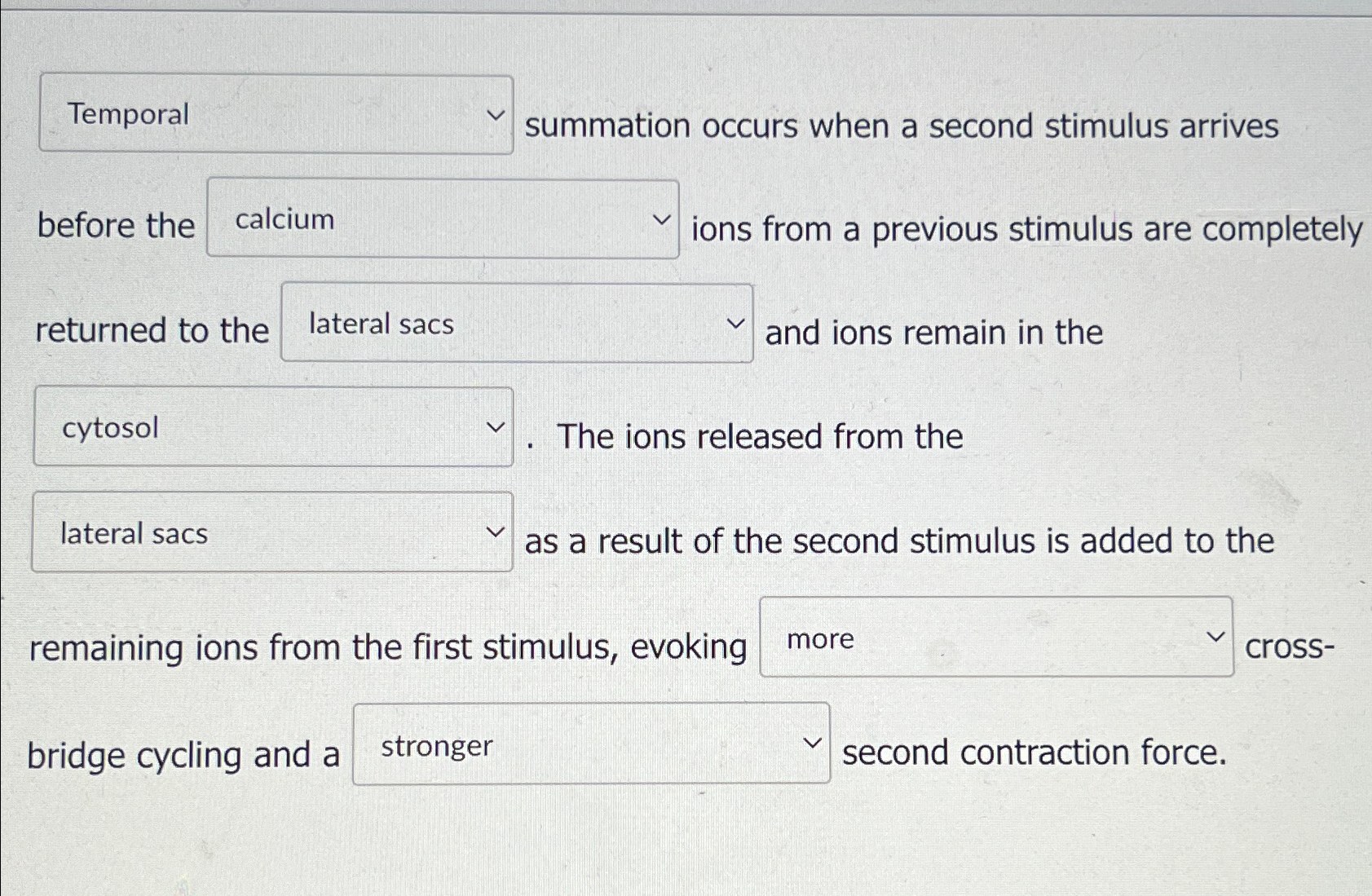1372x896 pixels.
Task: Expand the chevron beside "cytosol"
Action: [496, 427]
